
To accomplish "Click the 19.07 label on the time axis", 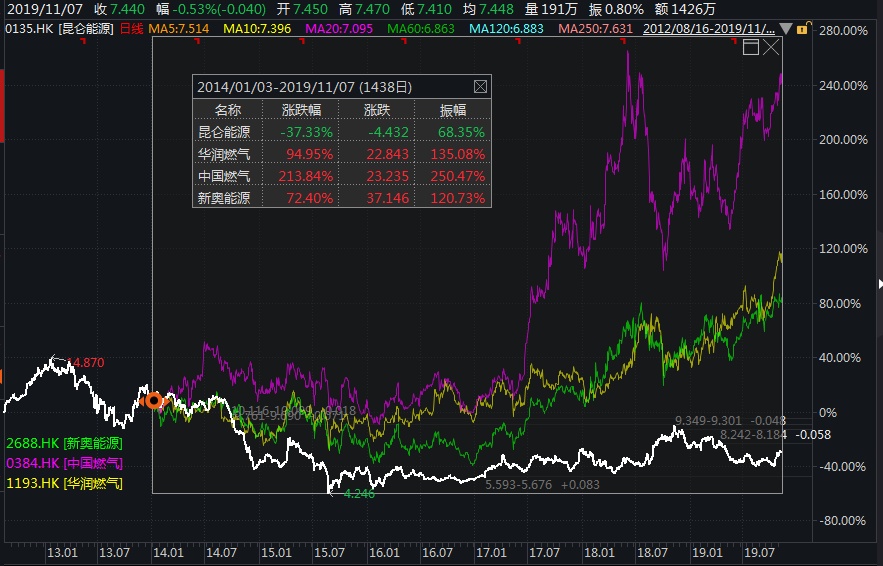I will click(759, 552).
